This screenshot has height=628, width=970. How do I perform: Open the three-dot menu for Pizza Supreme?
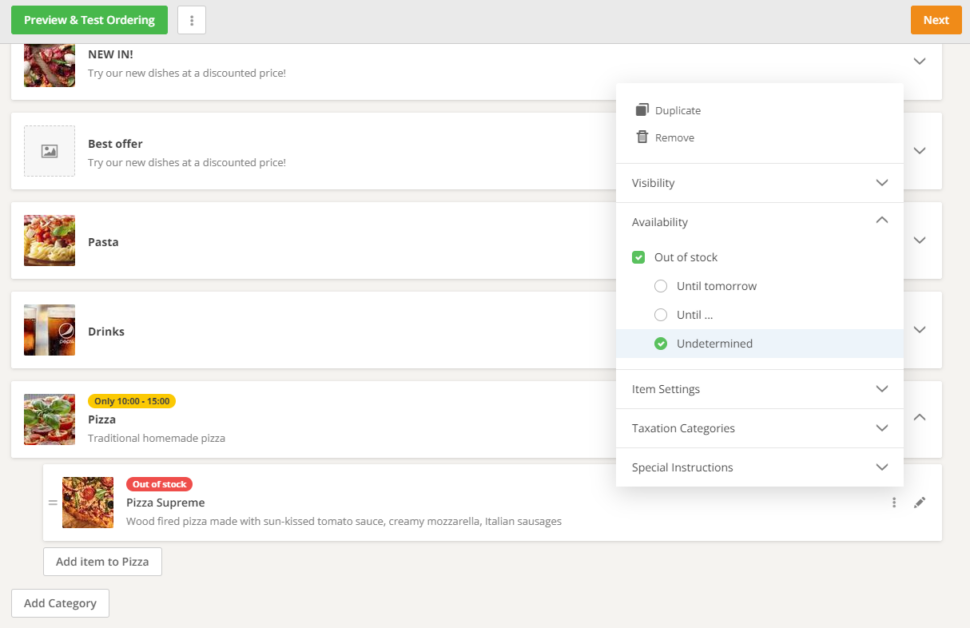[x=893, y=503]
